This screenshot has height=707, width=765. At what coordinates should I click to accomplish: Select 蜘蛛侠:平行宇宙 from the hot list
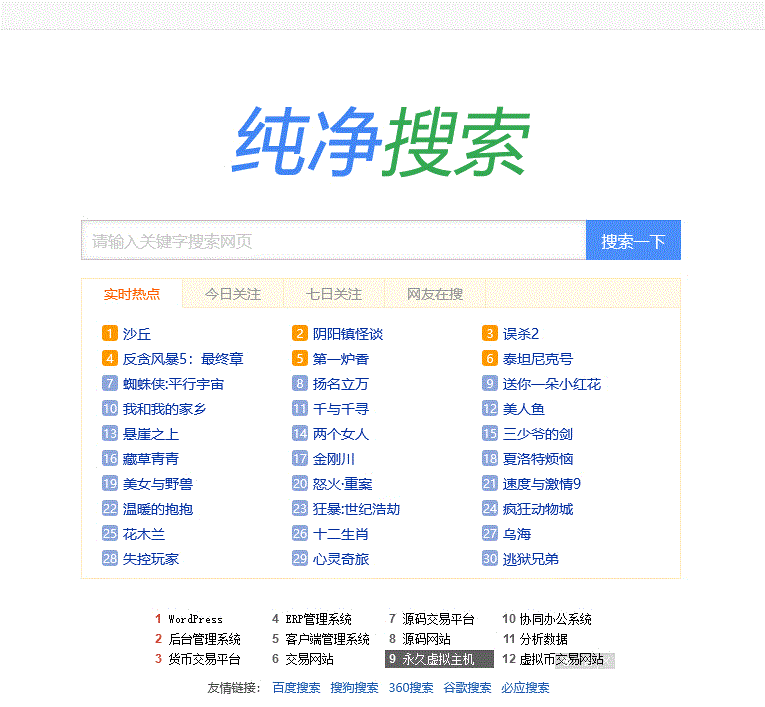pos(173,384)
